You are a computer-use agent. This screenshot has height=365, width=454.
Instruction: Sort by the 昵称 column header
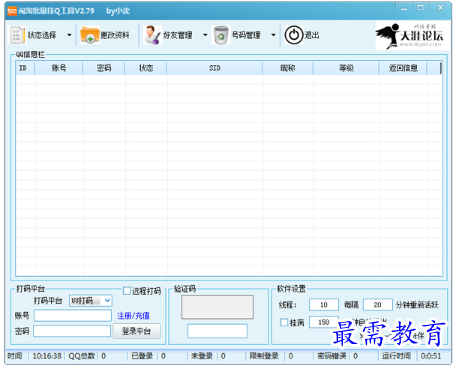click(288, 68)
